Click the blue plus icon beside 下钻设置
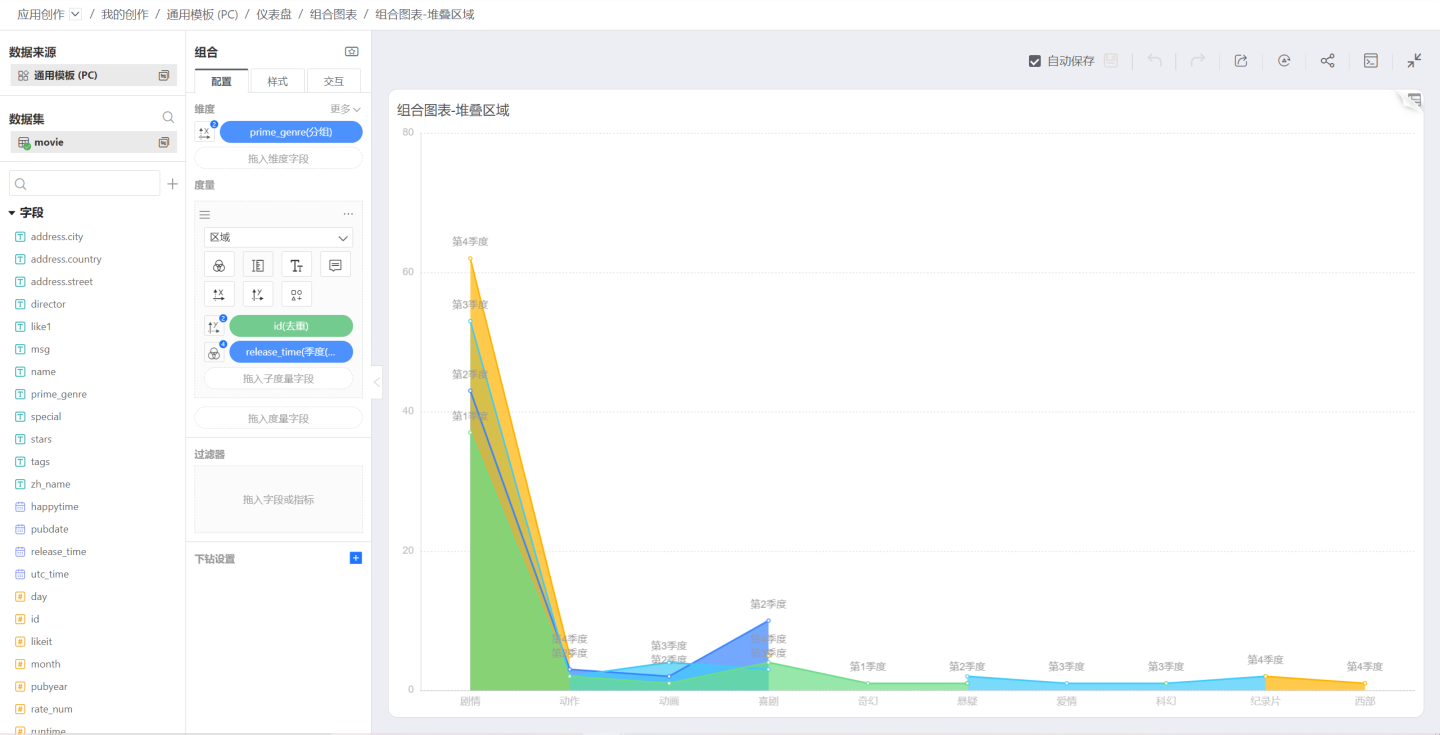Viewport: 1440px width, 735px height. click(x=355, y=558)
